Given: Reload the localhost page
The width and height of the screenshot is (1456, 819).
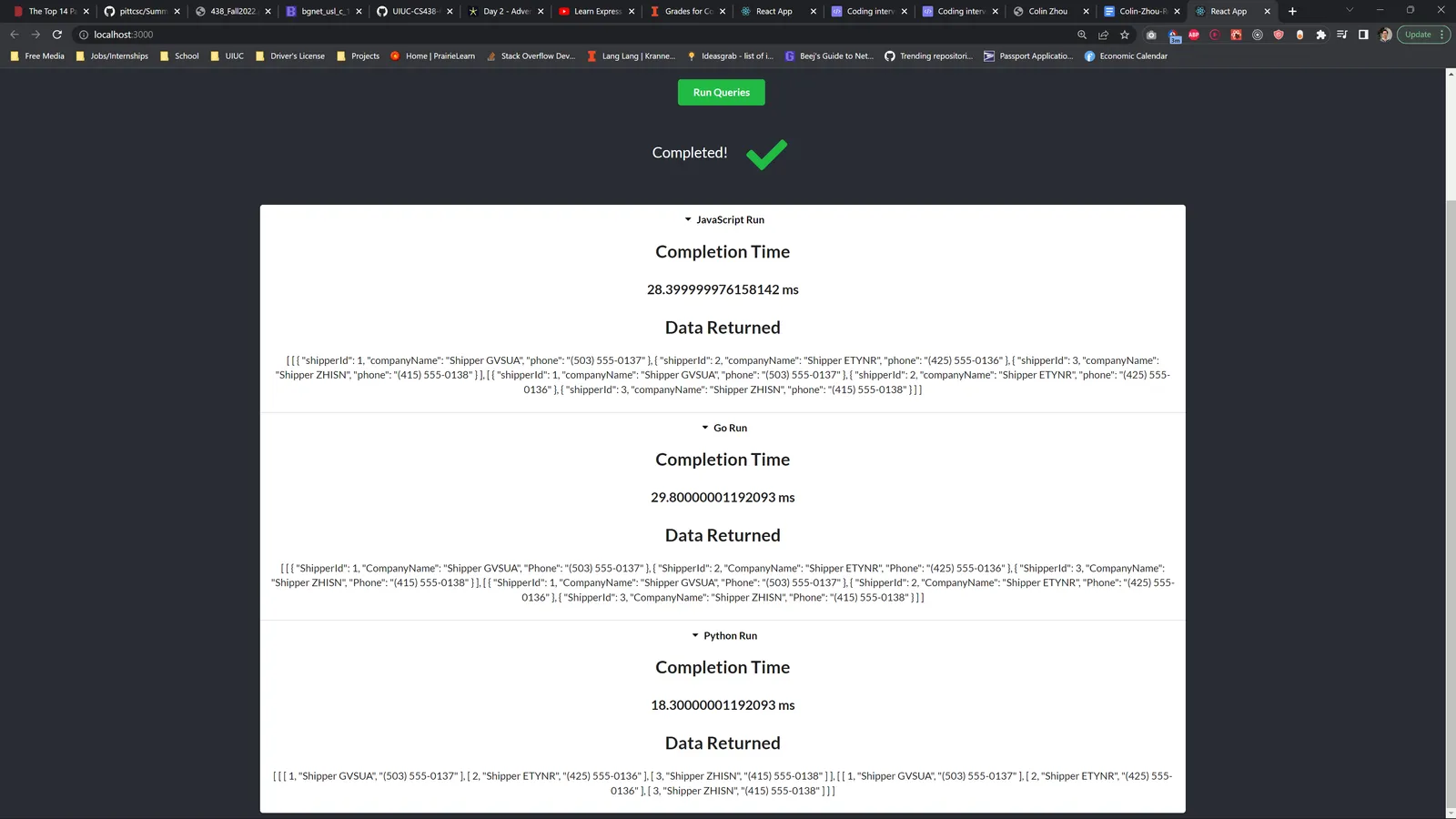Looking at the screenshot, I should tap(56, 35).
